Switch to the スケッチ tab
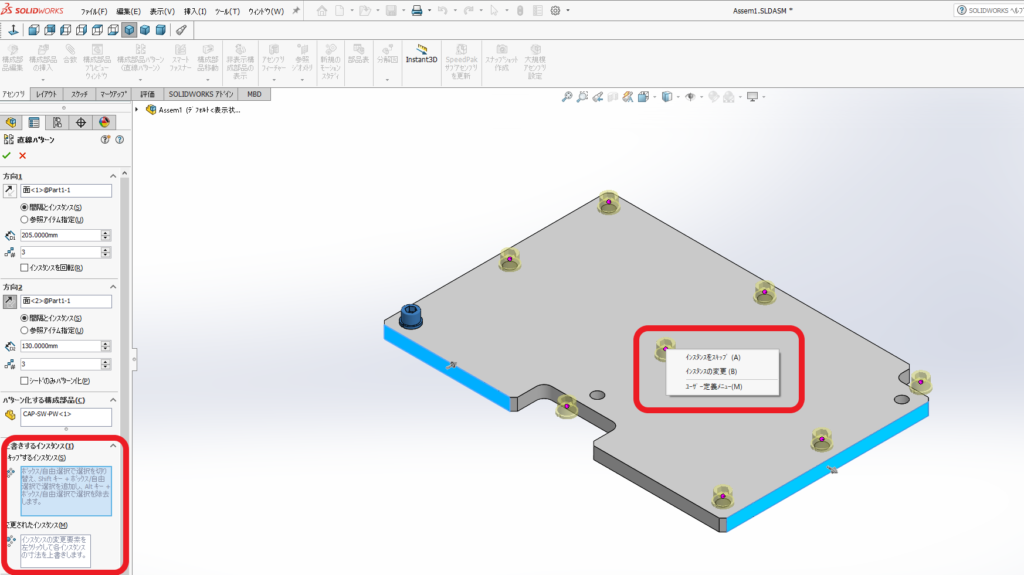1024x575 pixels. [x=79, y=93]
